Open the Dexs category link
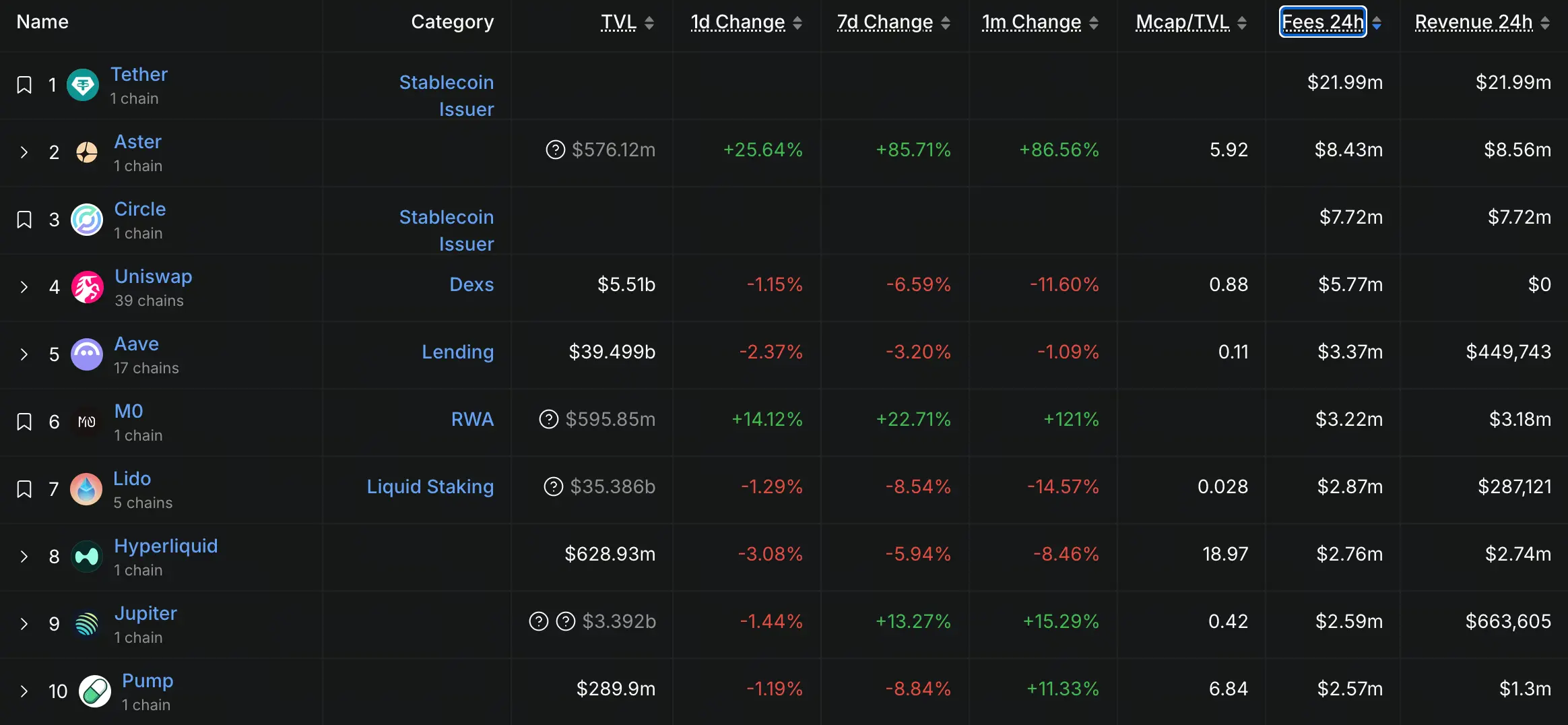 pos(471,284)
